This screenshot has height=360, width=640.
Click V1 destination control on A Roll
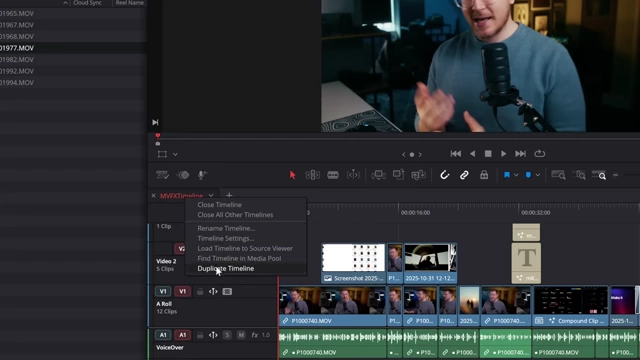pyautogui.click(x=163, y=291)
